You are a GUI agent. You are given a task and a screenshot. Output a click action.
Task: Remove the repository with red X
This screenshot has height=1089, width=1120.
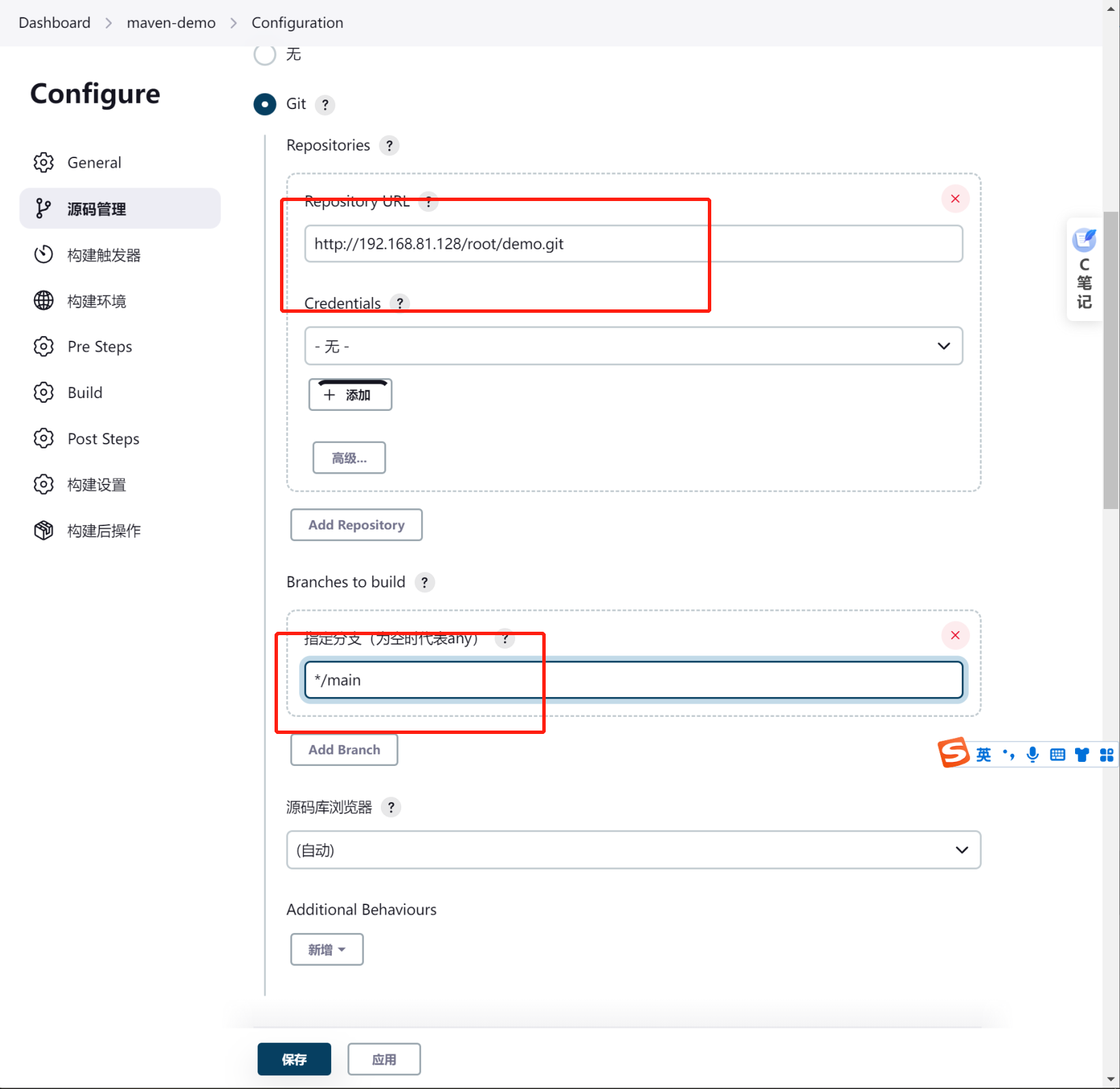(955, 199)
